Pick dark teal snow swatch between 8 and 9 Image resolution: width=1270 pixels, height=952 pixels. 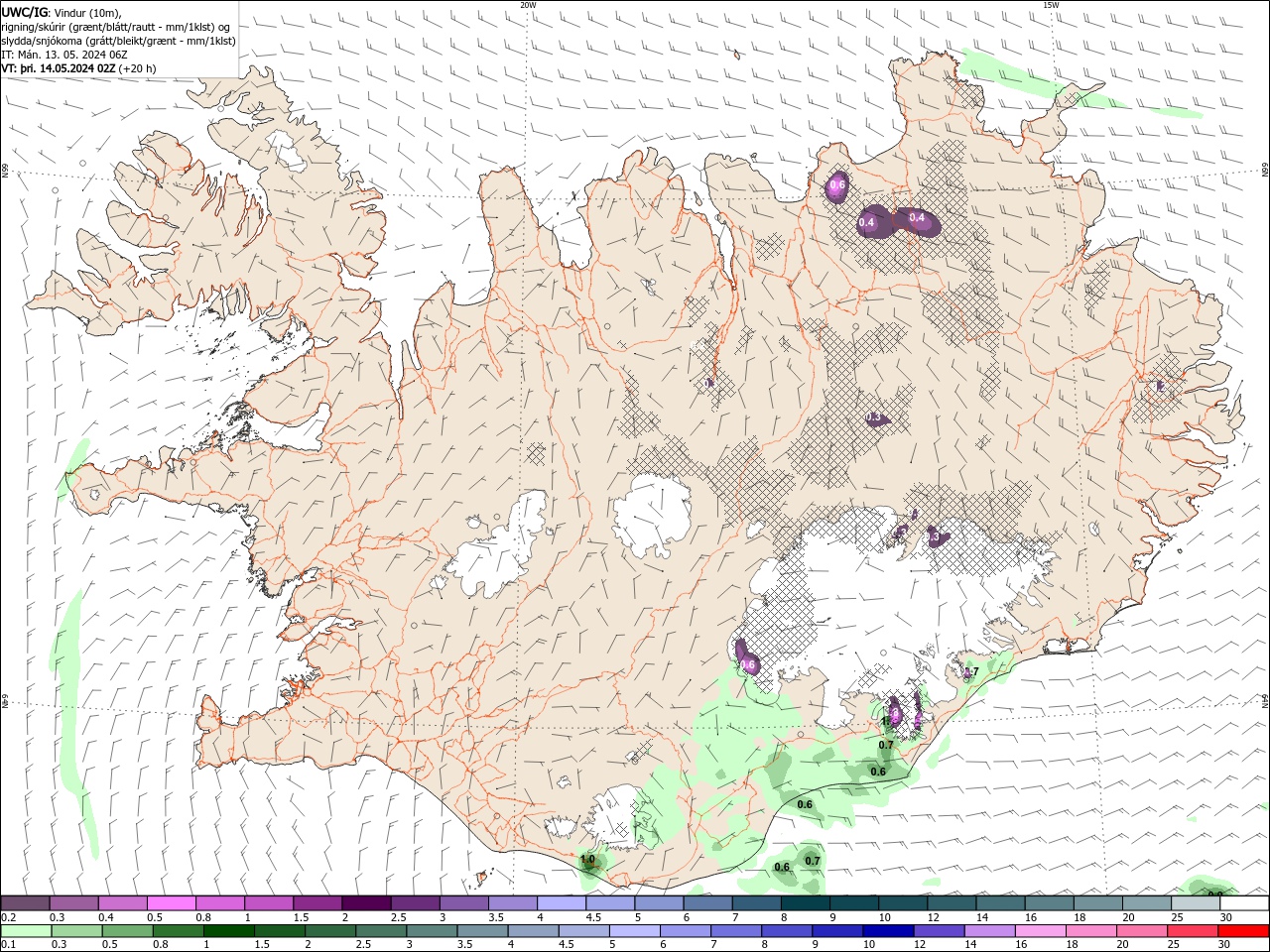pos(805,903)
